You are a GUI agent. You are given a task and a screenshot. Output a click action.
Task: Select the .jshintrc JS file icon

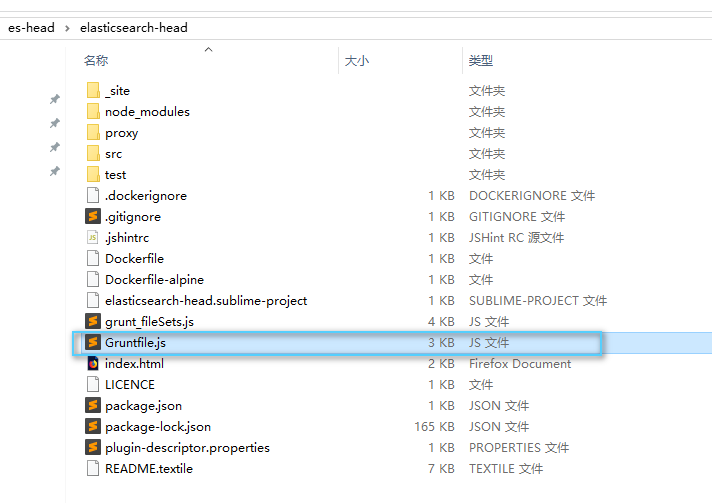(93, 237)
